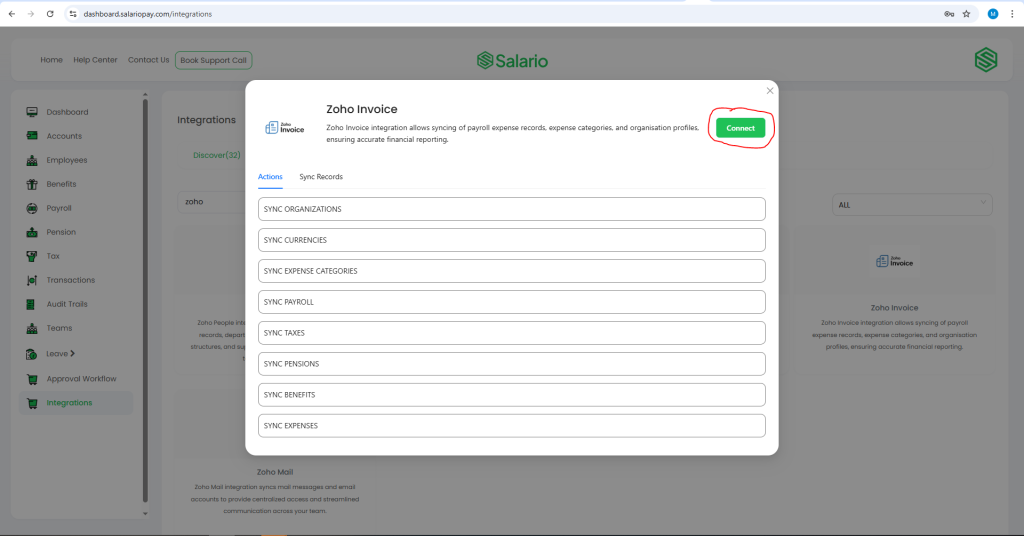The width and height of the screenshot is (1024, 536).
Task: Open Help Center in top navigation
Action: [x=95, y=60]
